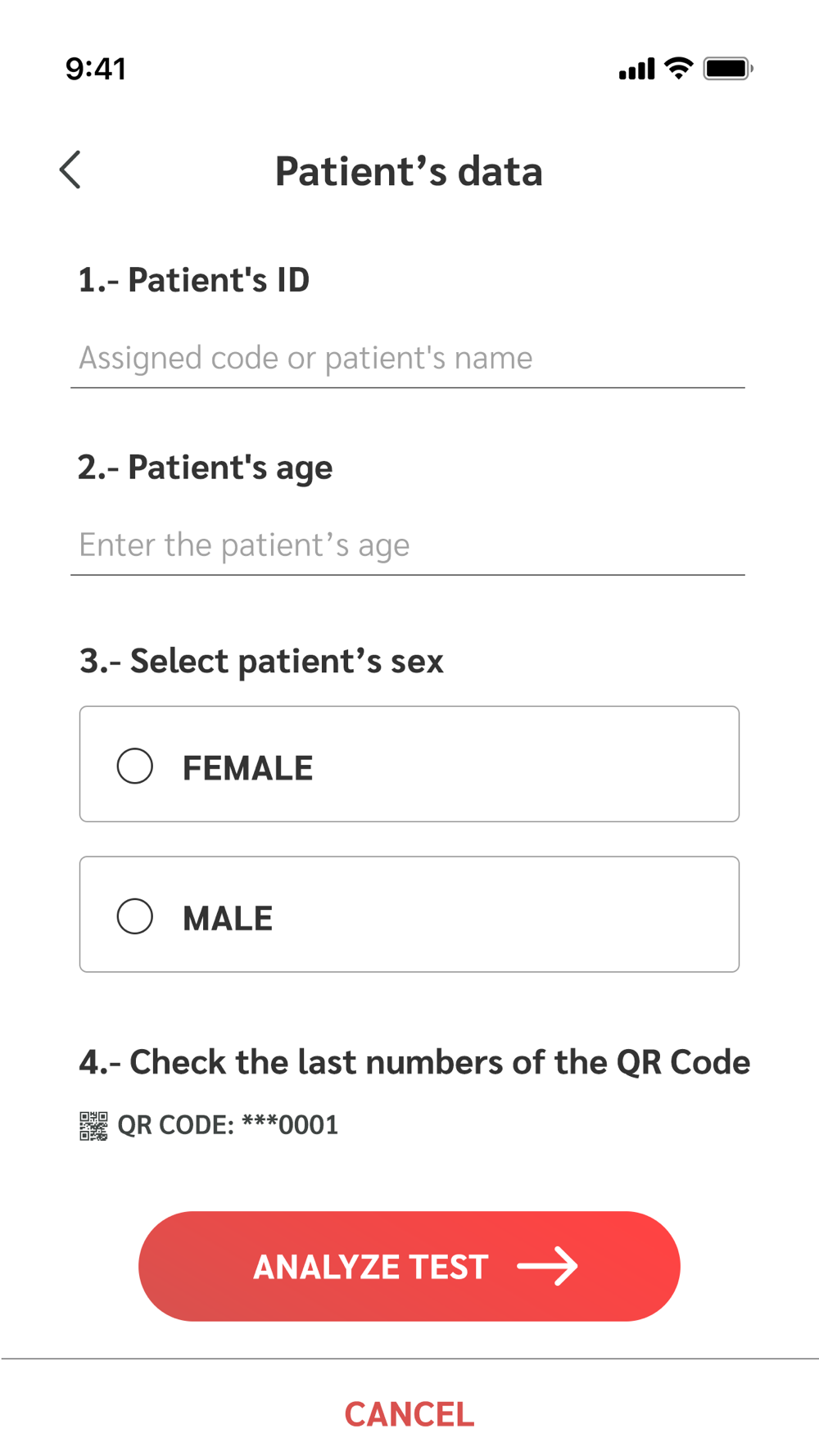Tap the Check last numbers QR heading

(414, 1062)
